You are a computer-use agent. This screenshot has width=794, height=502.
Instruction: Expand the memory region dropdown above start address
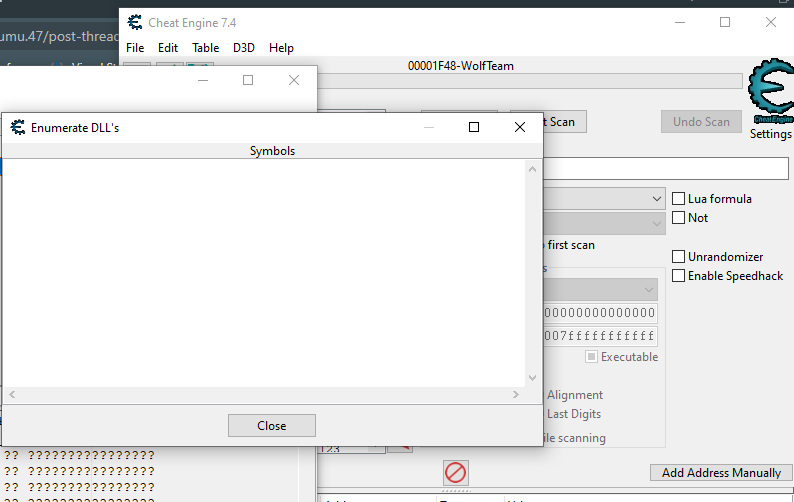(x=649, y=290)
